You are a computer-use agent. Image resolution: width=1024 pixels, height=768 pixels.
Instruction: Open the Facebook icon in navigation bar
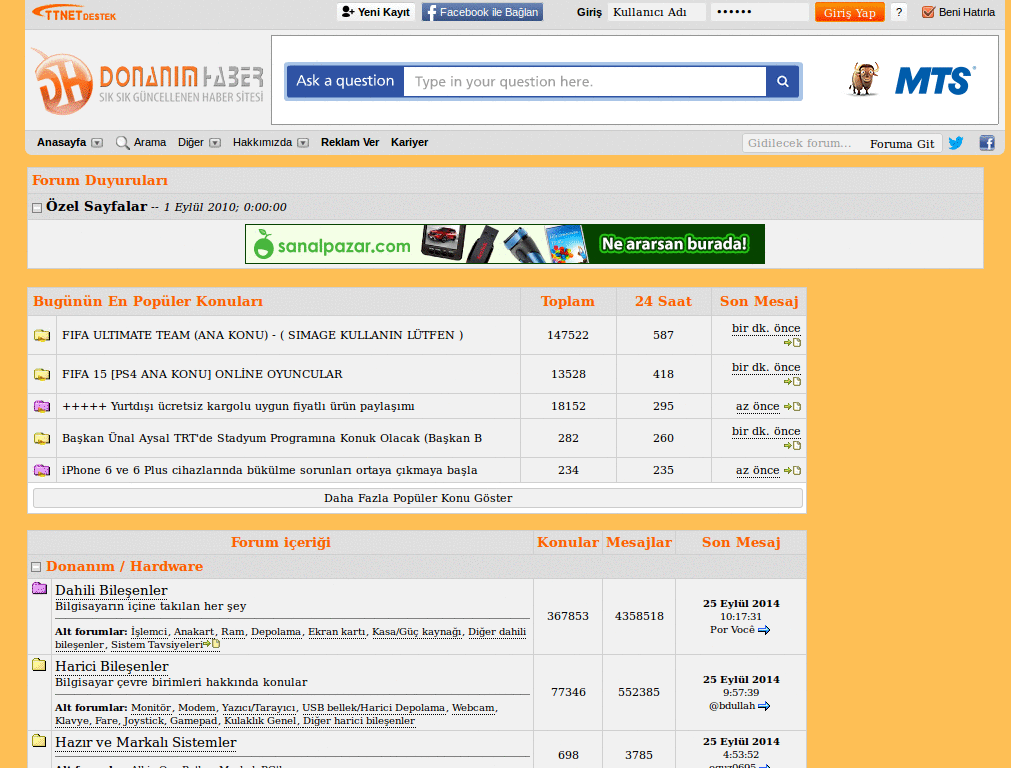(x=987, y=143)
